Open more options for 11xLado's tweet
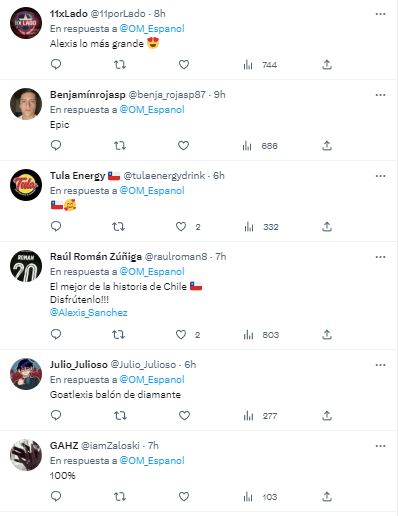 coord(380,14)
